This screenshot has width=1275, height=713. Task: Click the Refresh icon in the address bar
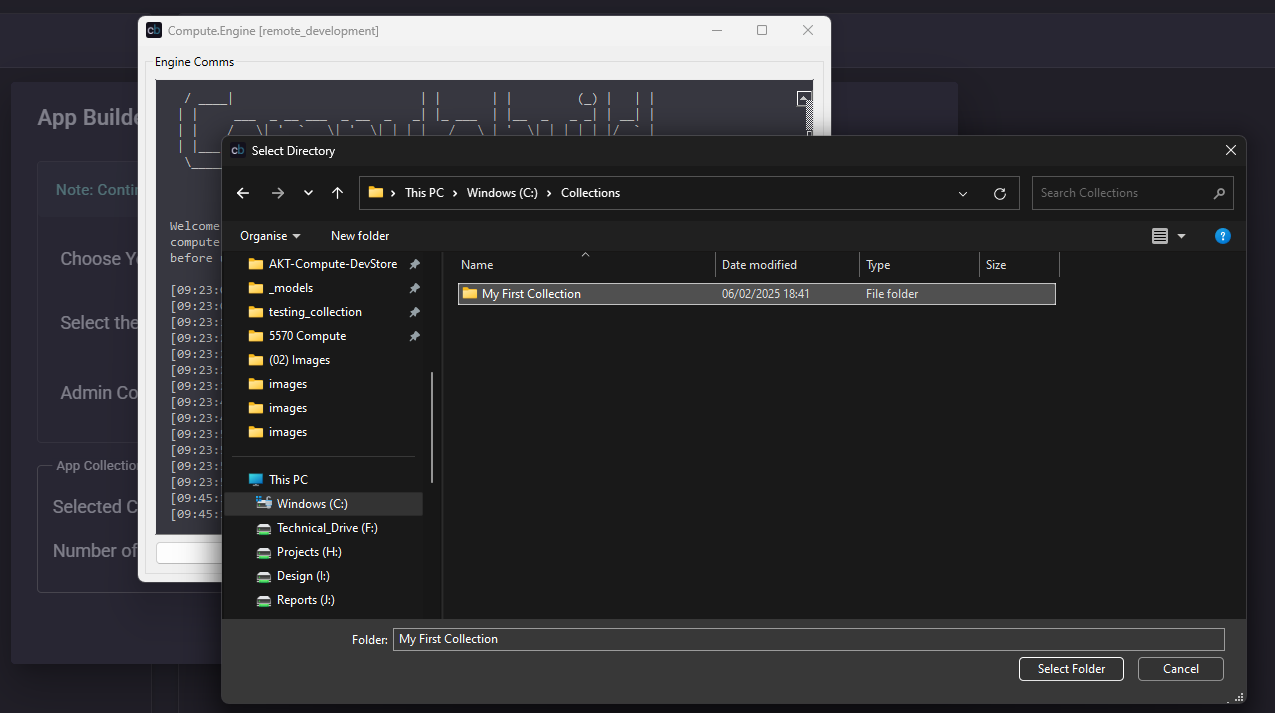pos(999,192)
